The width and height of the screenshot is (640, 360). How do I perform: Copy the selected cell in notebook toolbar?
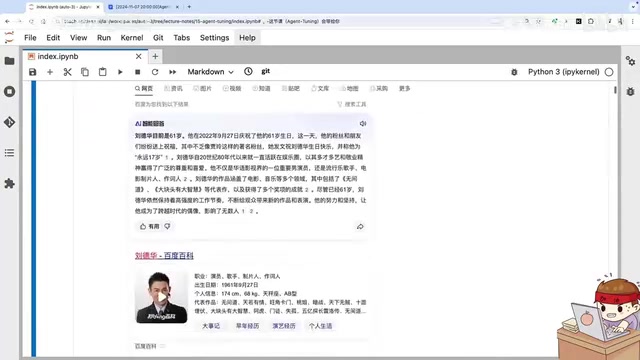[x=85, y=72]
